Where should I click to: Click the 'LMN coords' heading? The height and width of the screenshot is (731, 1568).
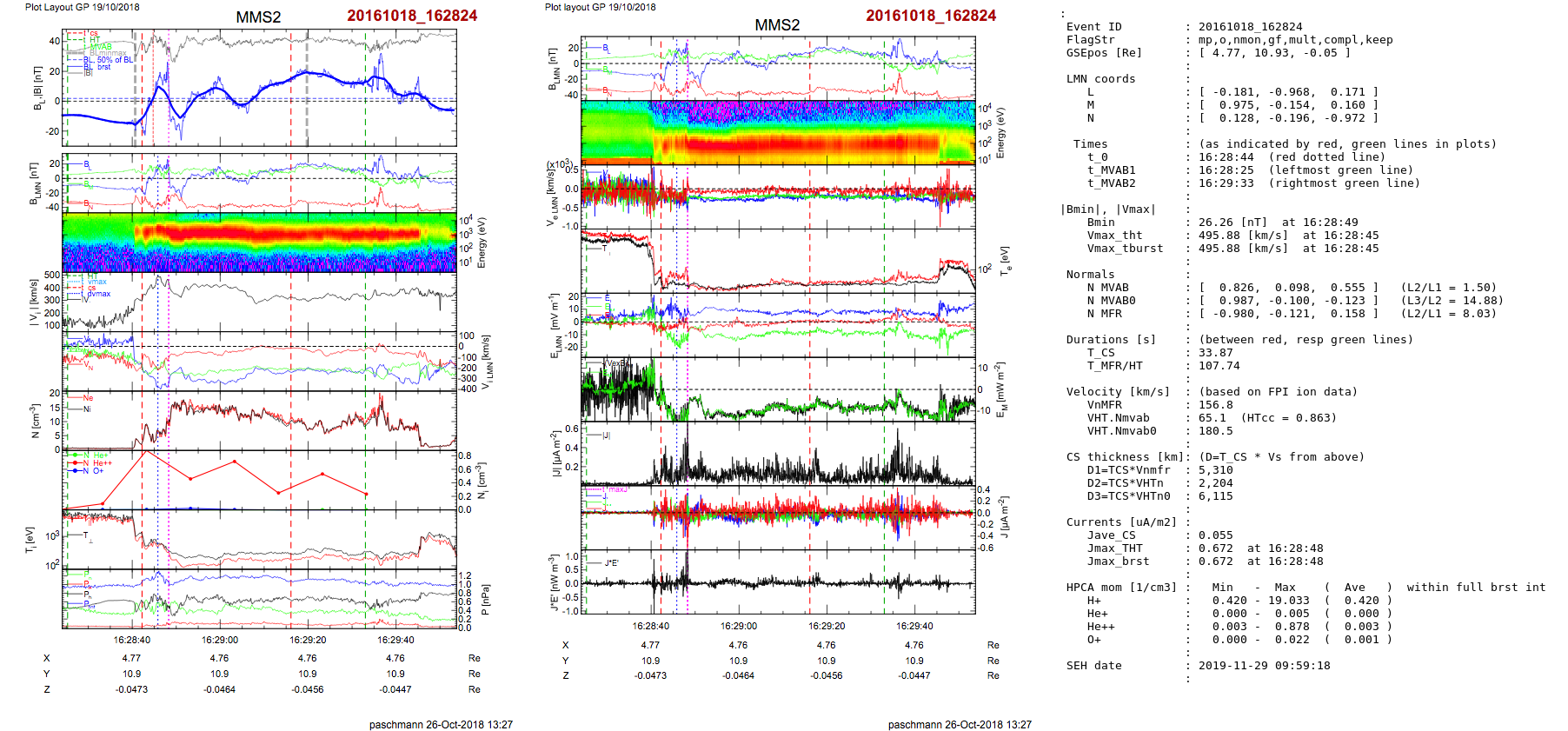(x=1100, y=79)
